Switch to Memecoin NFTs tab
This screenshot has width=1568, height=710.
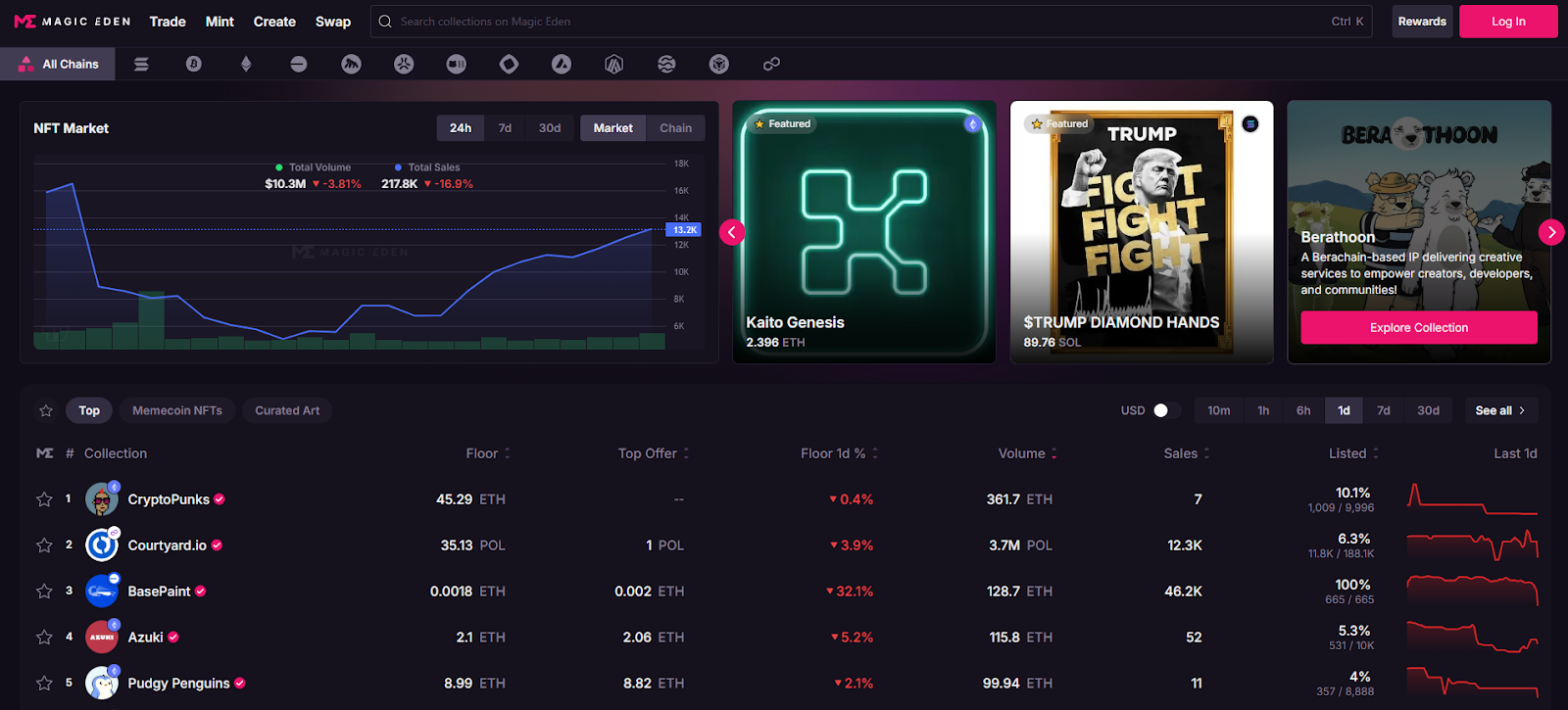(177, 410)
